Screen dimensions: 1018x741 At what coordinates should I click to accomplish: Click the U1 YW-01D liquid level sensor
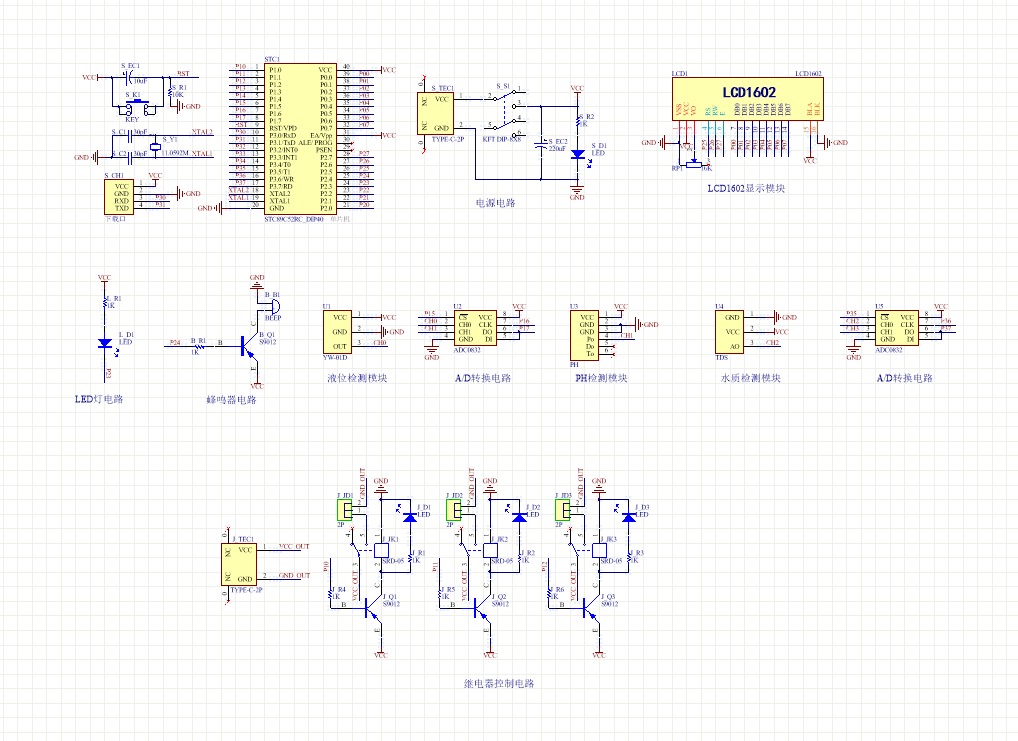point(336,329)
